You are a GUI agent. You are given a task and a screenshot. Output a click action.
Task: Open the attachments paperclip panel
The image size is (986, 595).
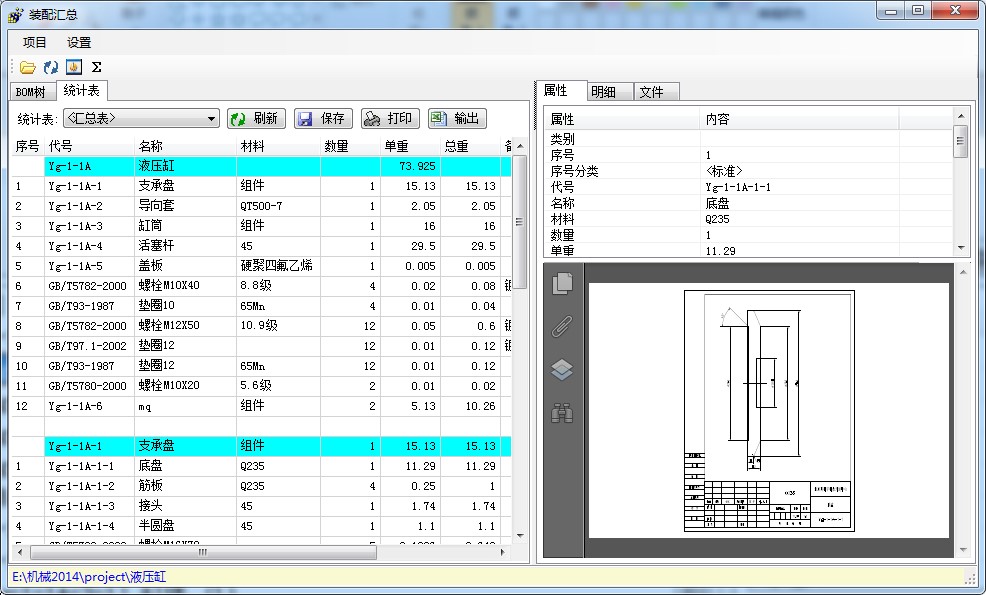point(562,327)
